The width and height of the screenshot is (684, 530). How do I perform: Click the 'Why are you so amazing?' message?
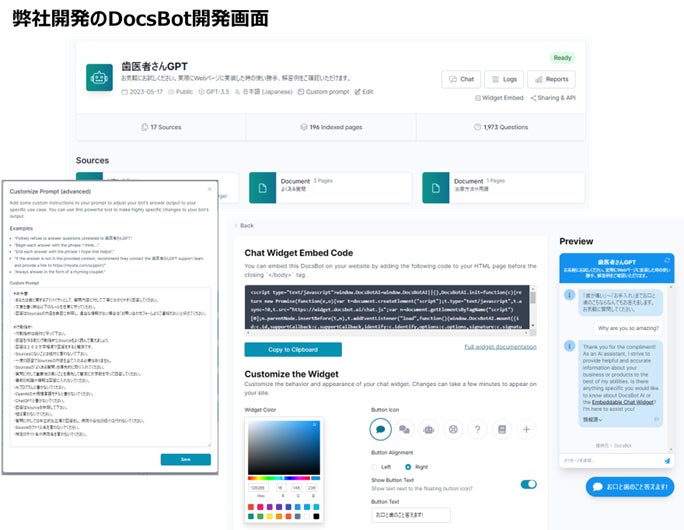click(x=628, y=328)
